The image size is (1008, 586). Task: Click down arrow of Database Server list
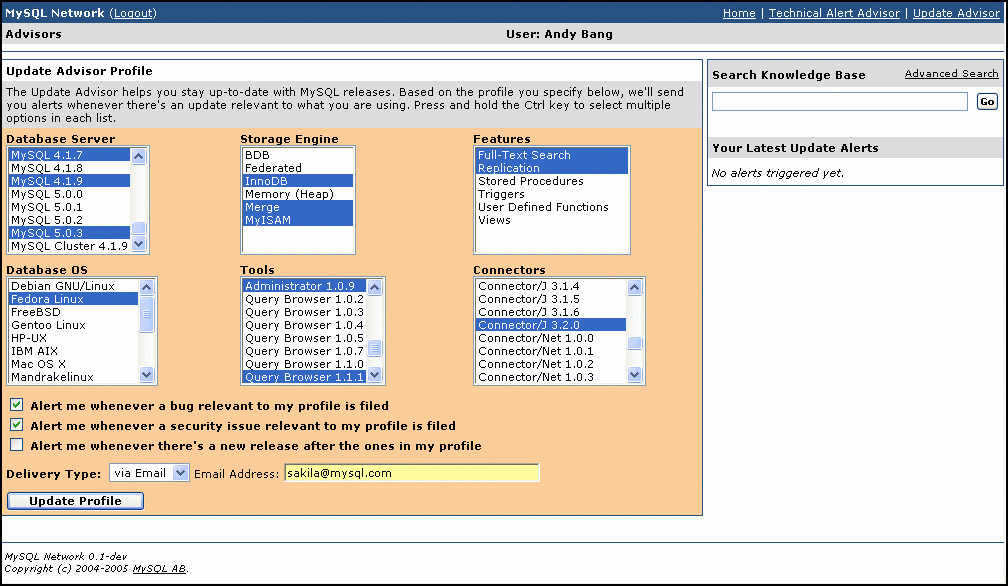coord(139,244)
